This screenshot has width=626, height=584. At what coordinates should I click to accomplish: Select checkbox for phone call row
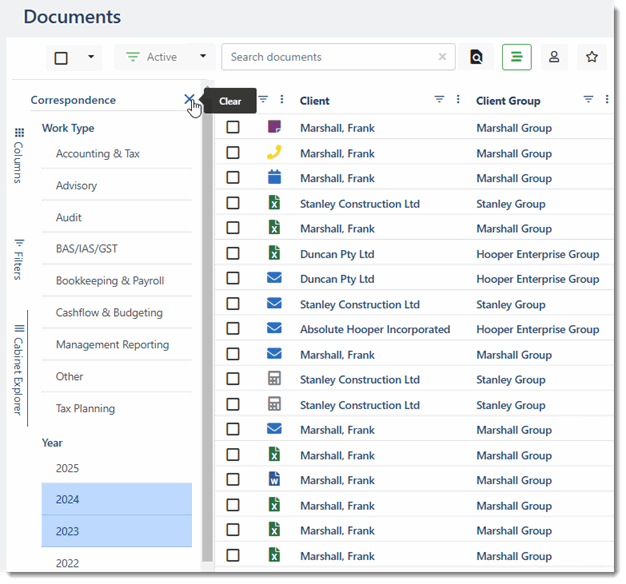[x=233, y=152]
